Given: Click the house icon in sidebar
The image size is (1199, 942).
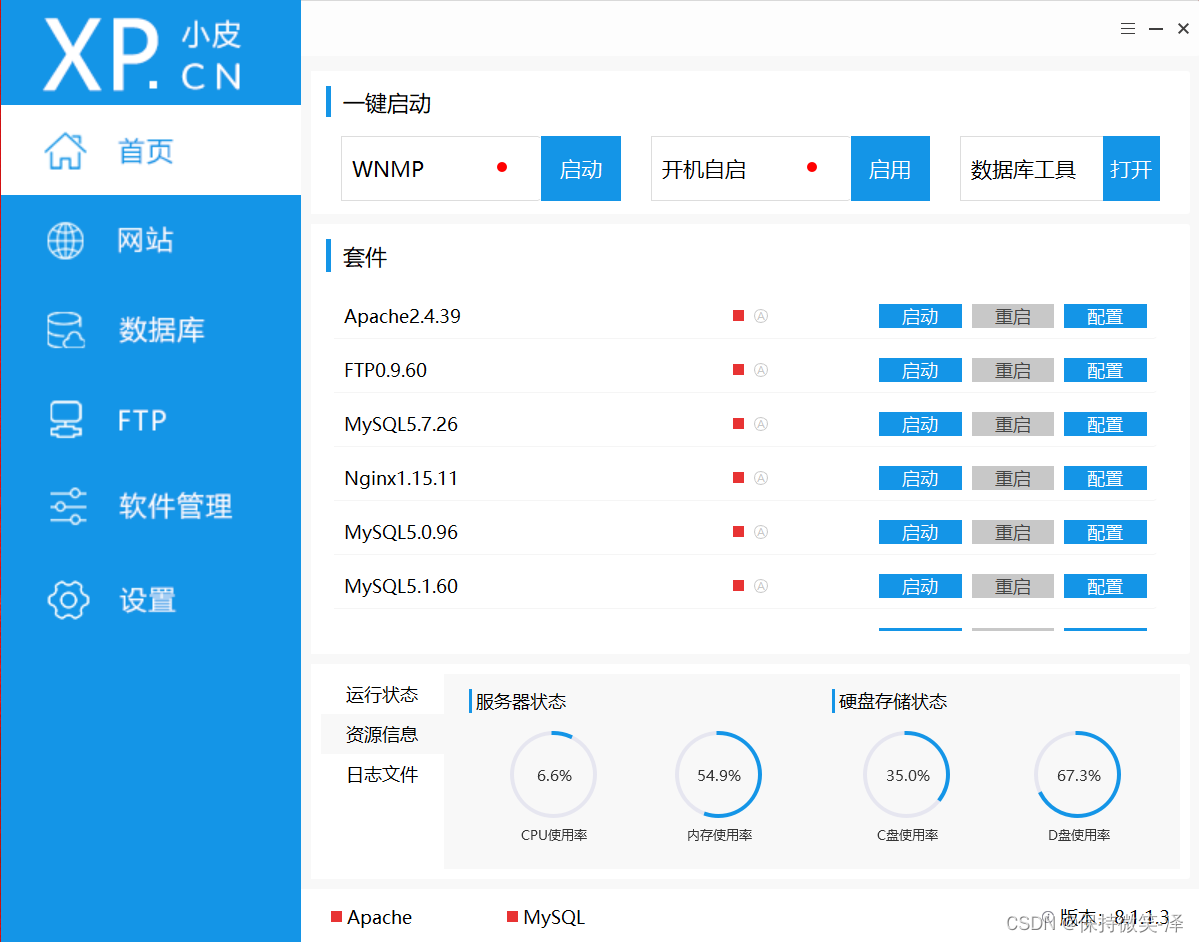Looking at the screenshot, I should click(66, 151).
